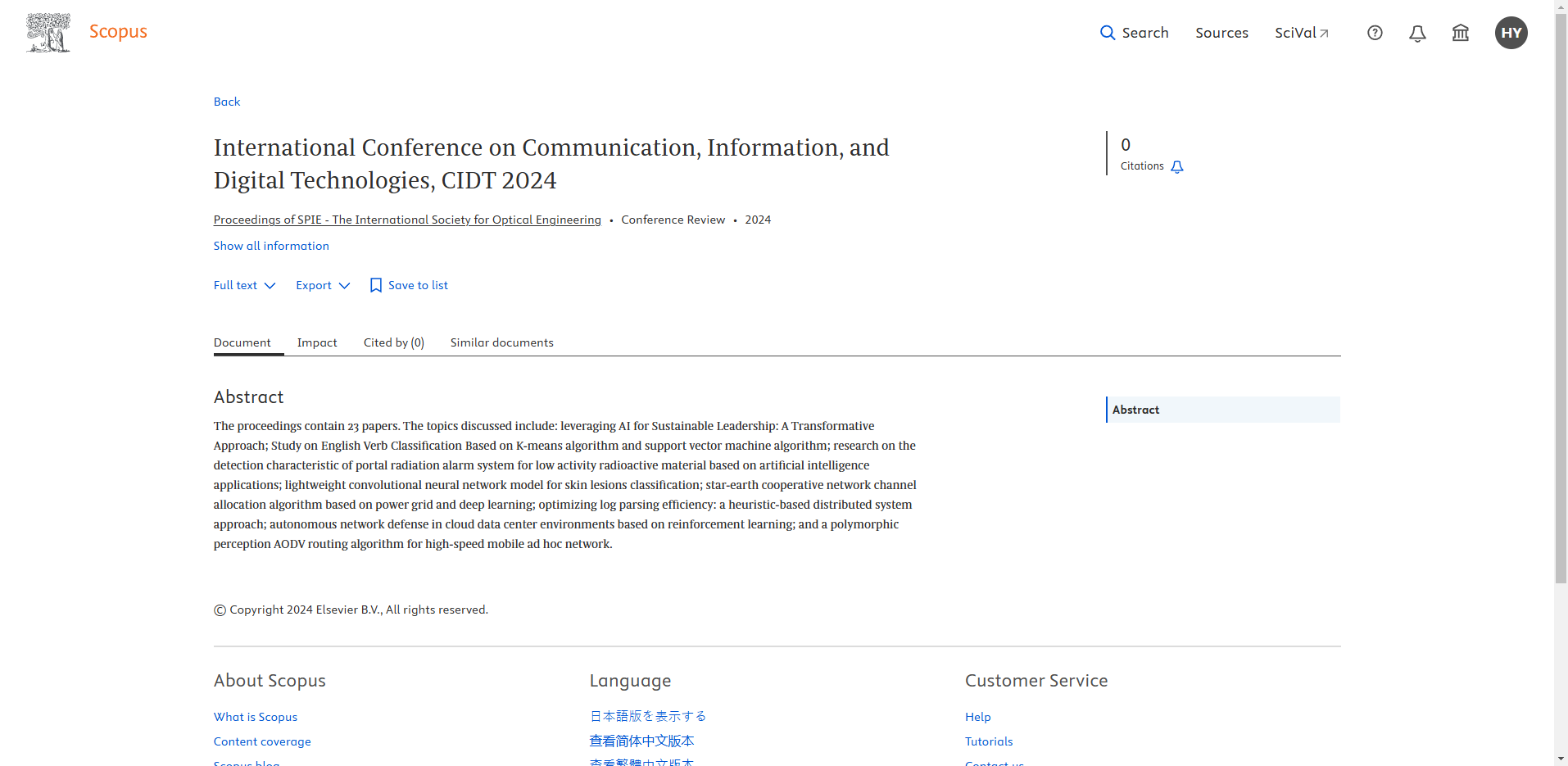Go Back to previous page
The height and width of the screenshot is (766, 1568).
point(227,102)
